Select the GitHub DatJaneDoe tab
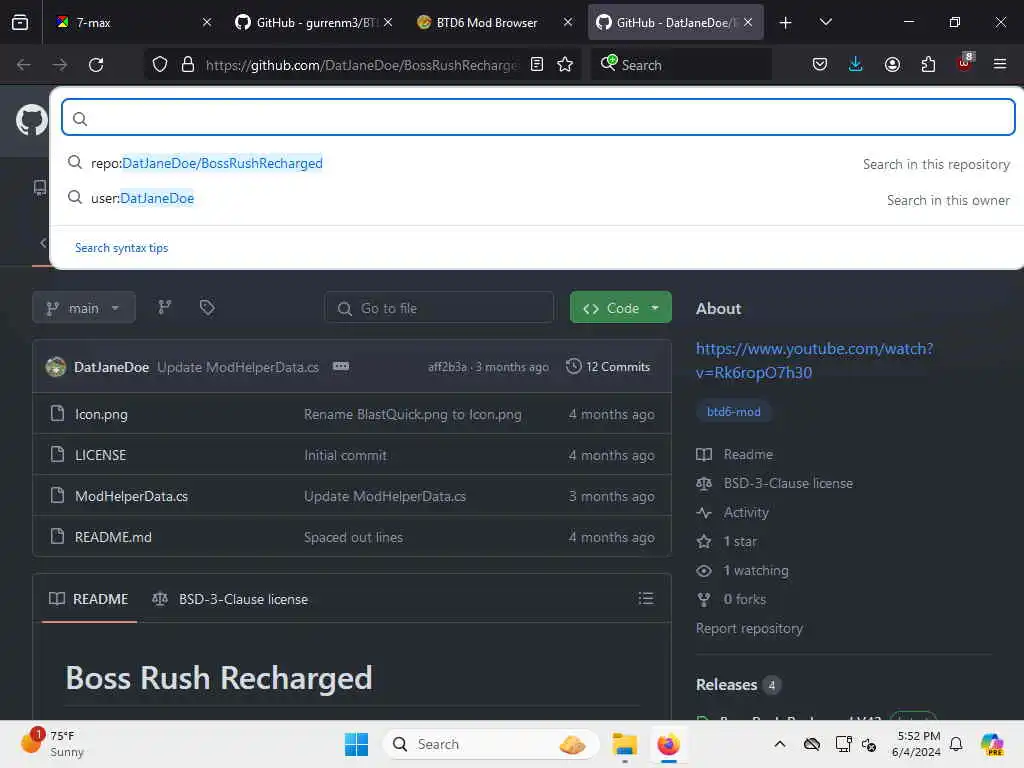This screenshot has width=1024, height=768. (675, 22)
